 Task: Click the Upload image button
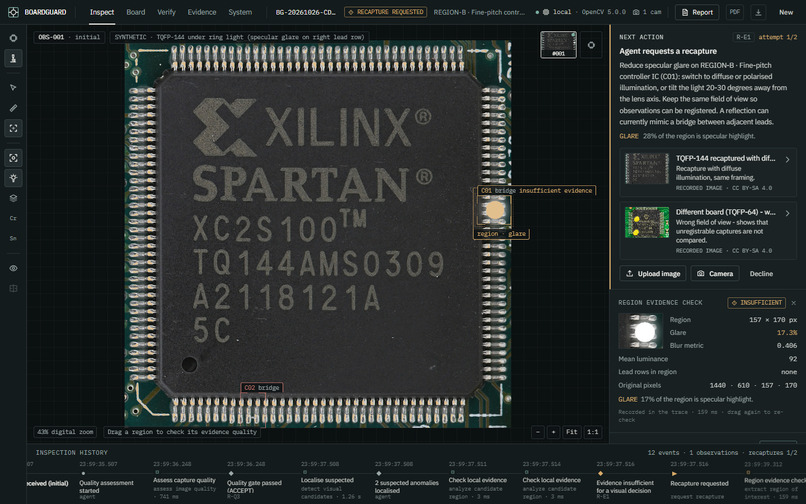(x=653, y=274)
